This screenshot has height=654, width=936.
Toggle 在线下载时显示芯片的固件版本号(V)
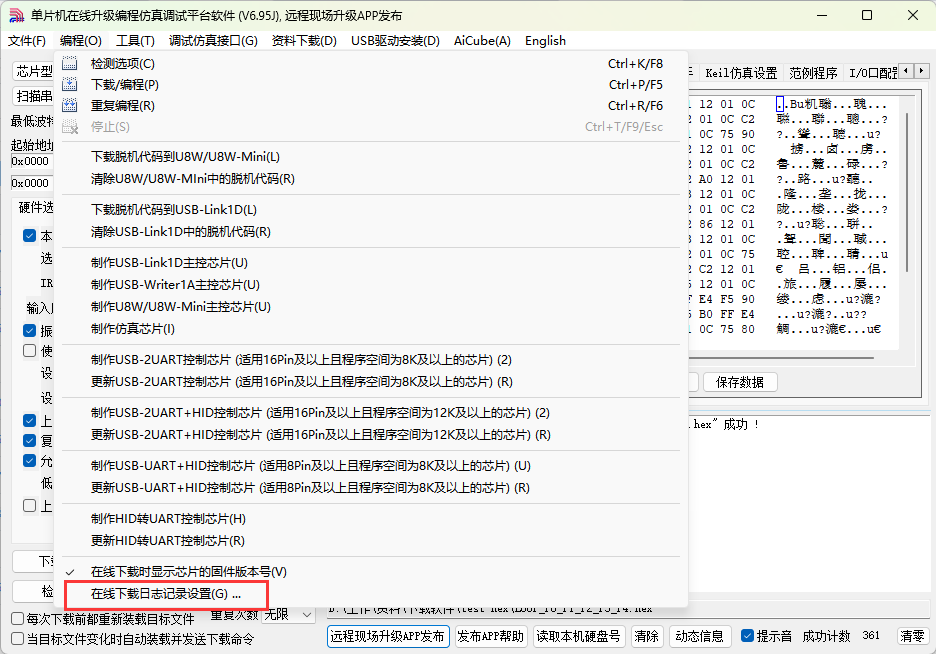coord(371,572)
